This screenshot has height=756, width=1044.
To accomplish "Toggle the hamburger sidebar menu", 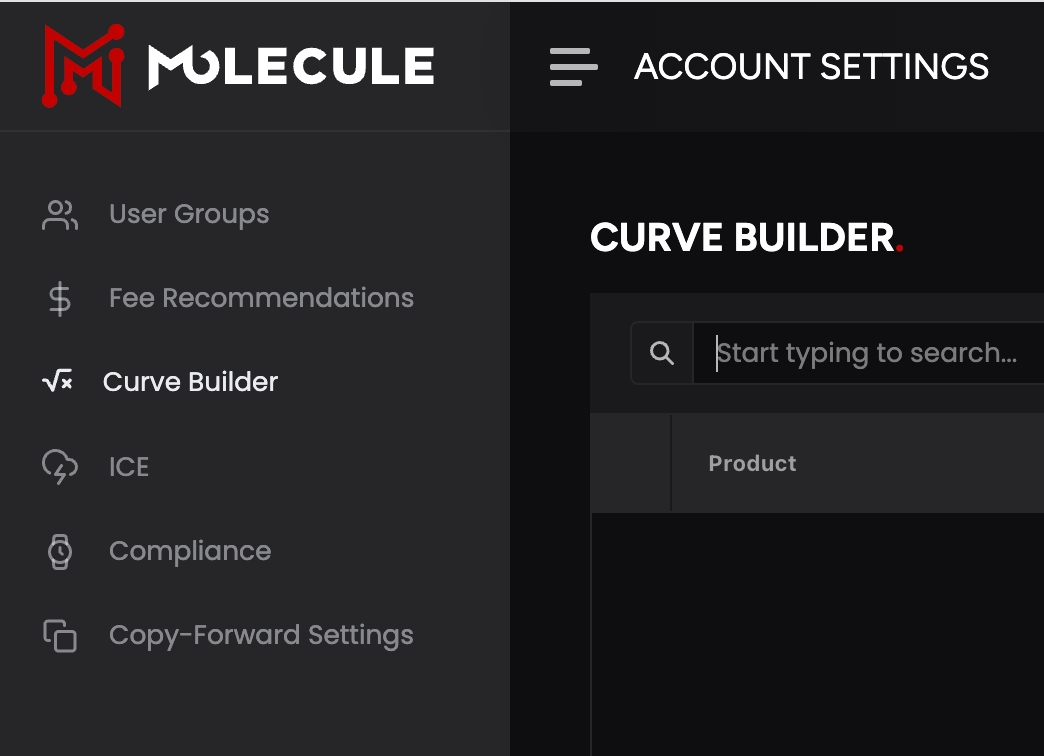I will (573, 67).
